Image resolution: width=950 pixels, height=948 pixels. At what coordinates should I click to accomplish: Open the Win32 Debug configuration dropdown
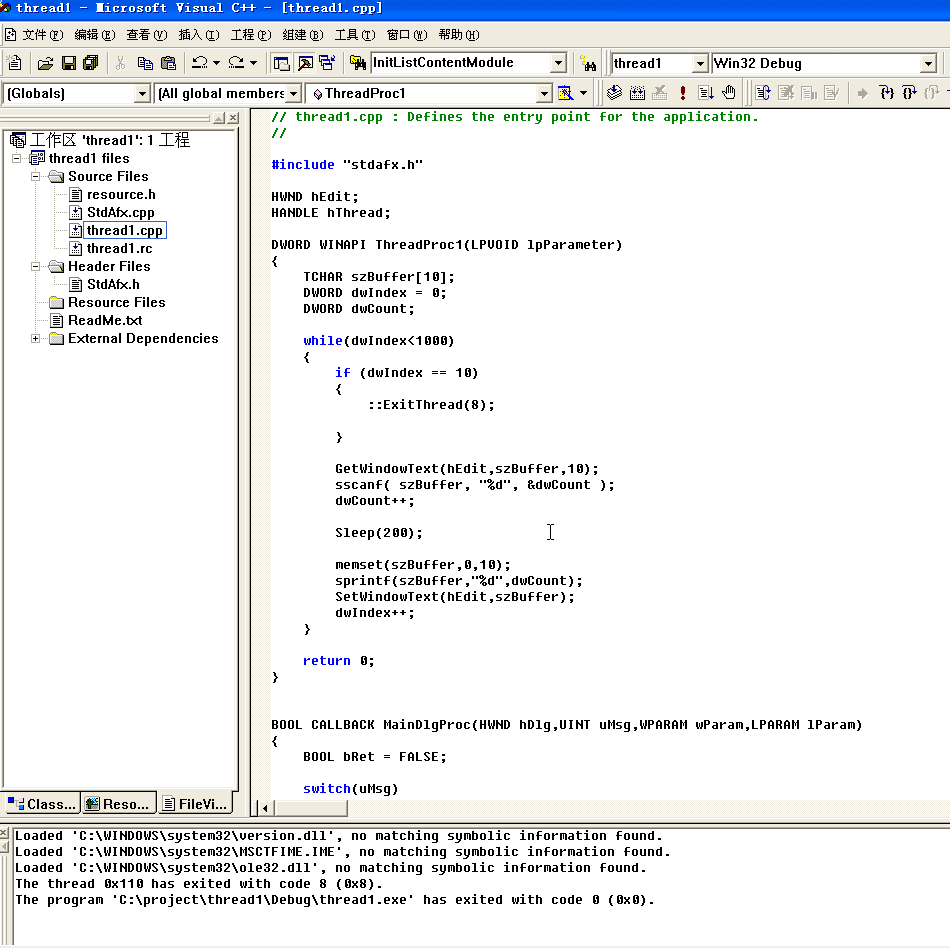tap(927, 64)
